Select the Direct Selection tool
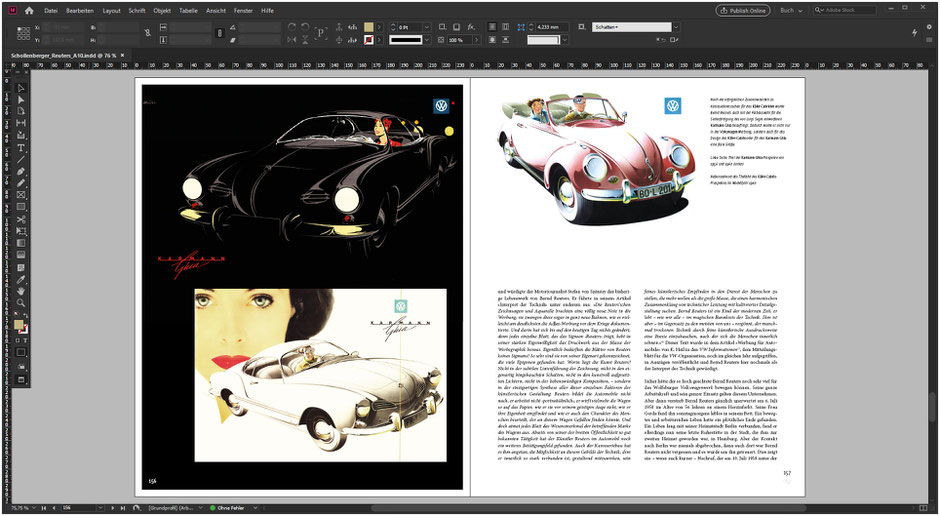 [21, 100]
